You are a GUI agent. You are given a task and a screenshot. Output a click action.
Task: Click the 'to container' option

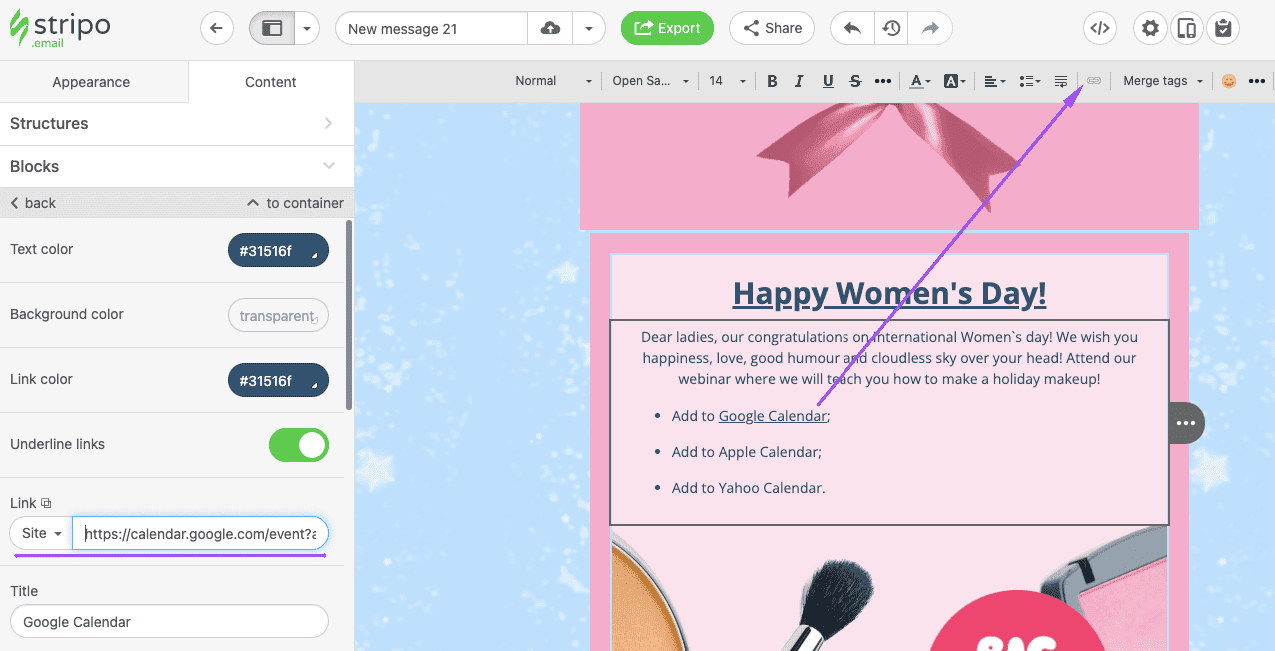coord(295,202)
